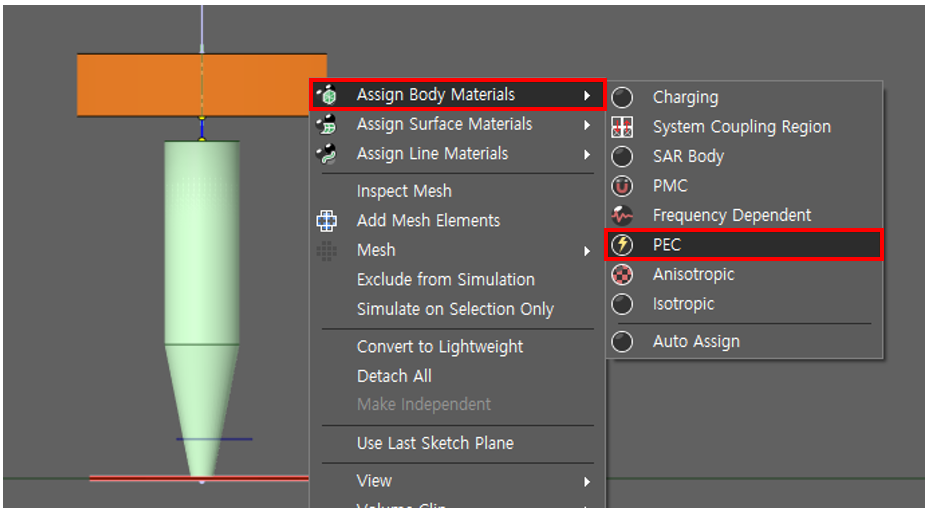
Task: Pick Auto Assign material option
Action: click(696, 341)
